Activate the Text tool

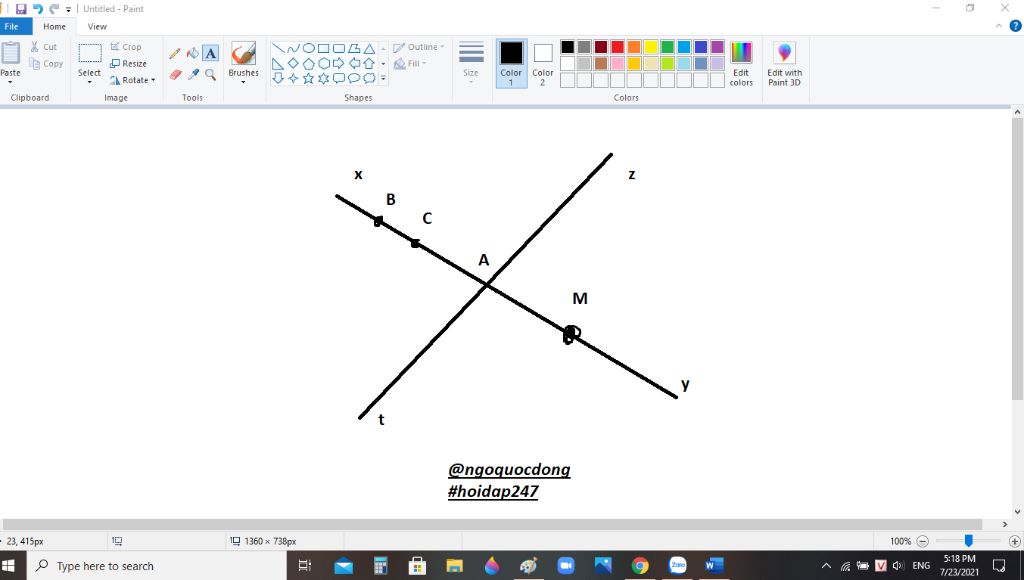coord(211,53)
